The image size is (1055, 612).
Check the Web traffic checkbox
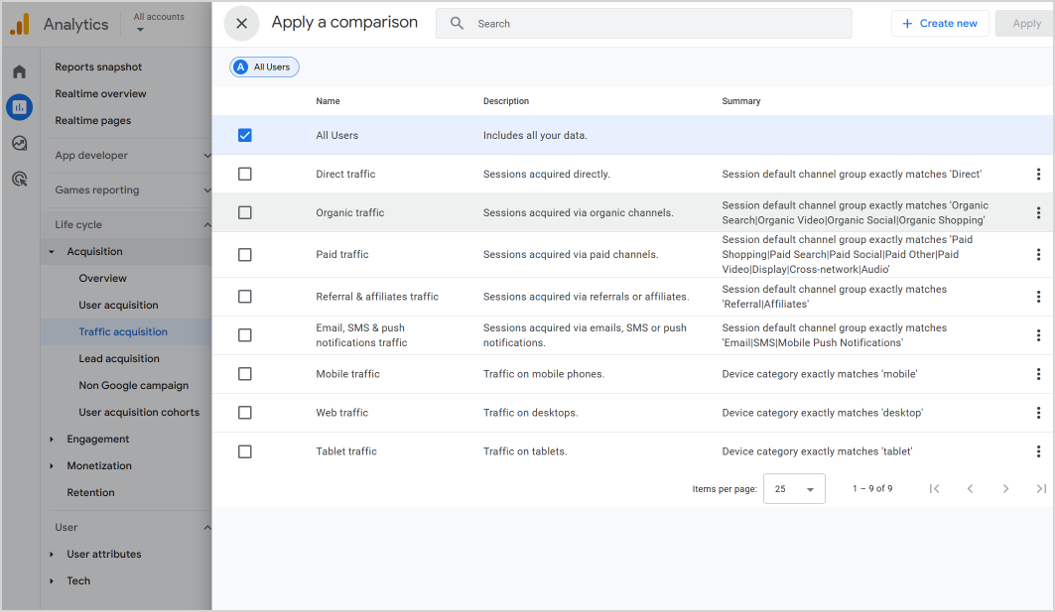pos(245,413)
